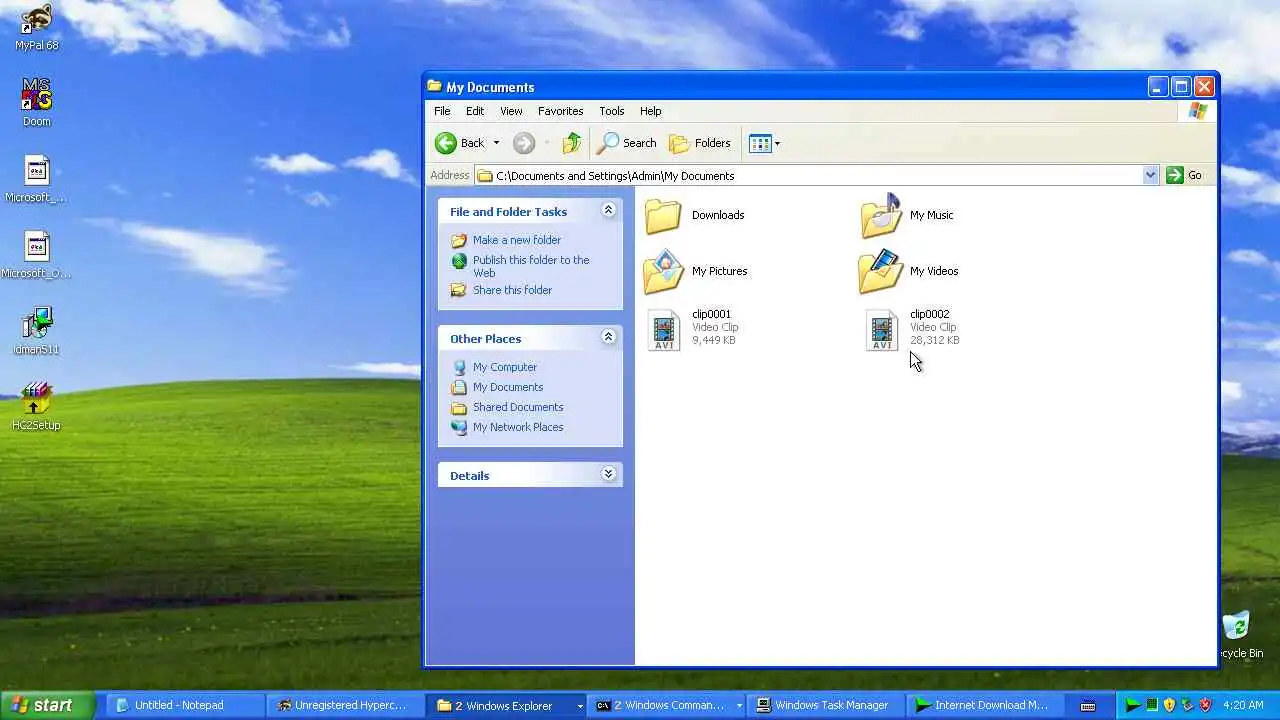Select the clip0002 AVI file icon
The image size is (1280, 720).
881,330
